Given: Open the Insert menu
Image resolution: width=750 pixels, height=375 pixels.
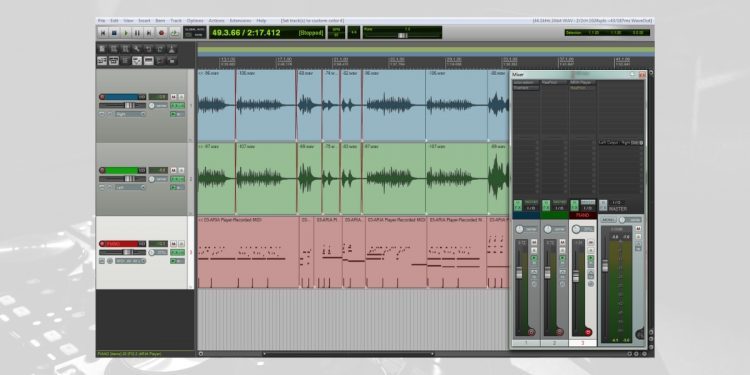Looking at the screenshot, I should point(144,21).
